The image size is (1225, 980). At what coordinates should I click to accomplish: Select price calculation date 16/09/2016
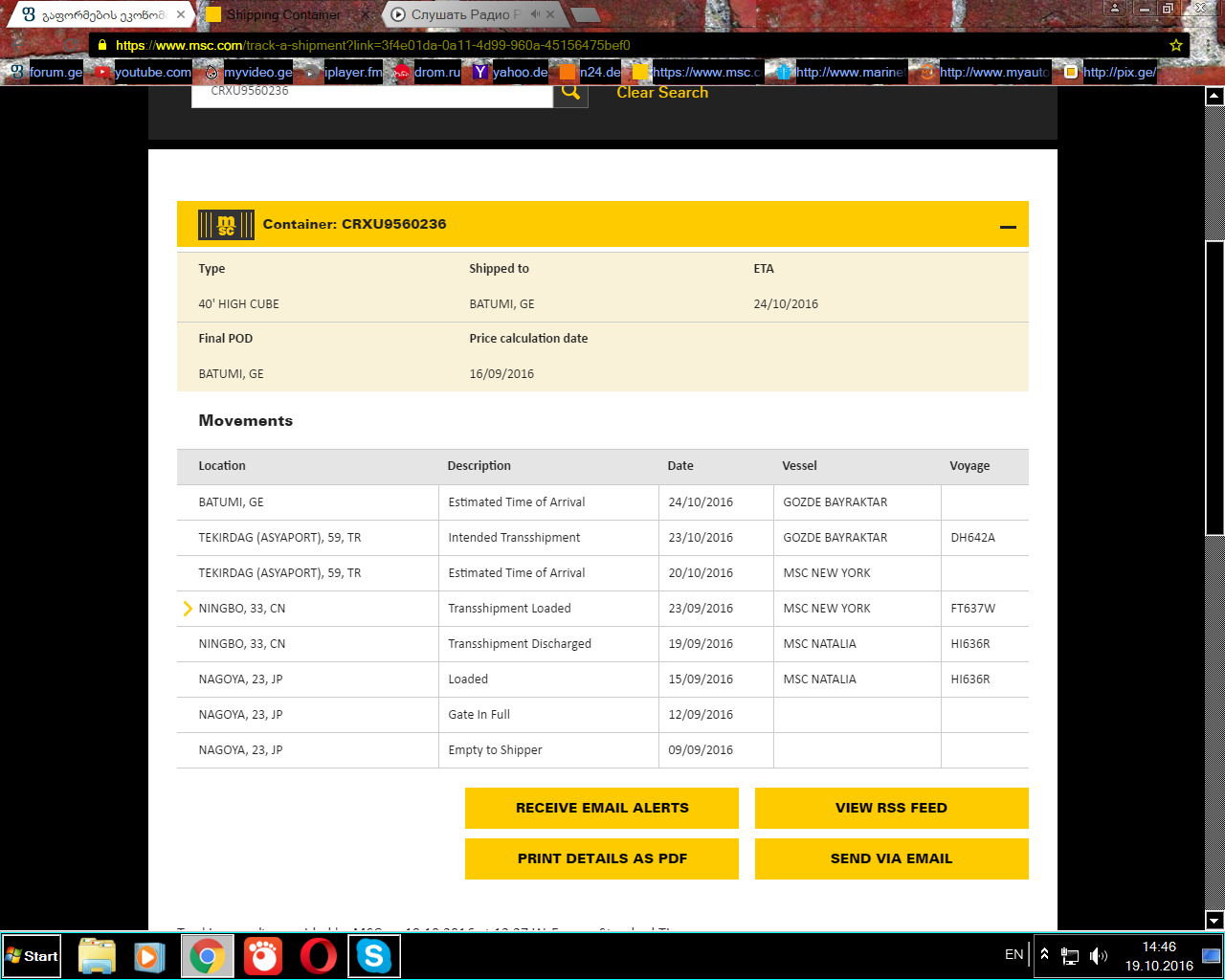tap(501, 374)
